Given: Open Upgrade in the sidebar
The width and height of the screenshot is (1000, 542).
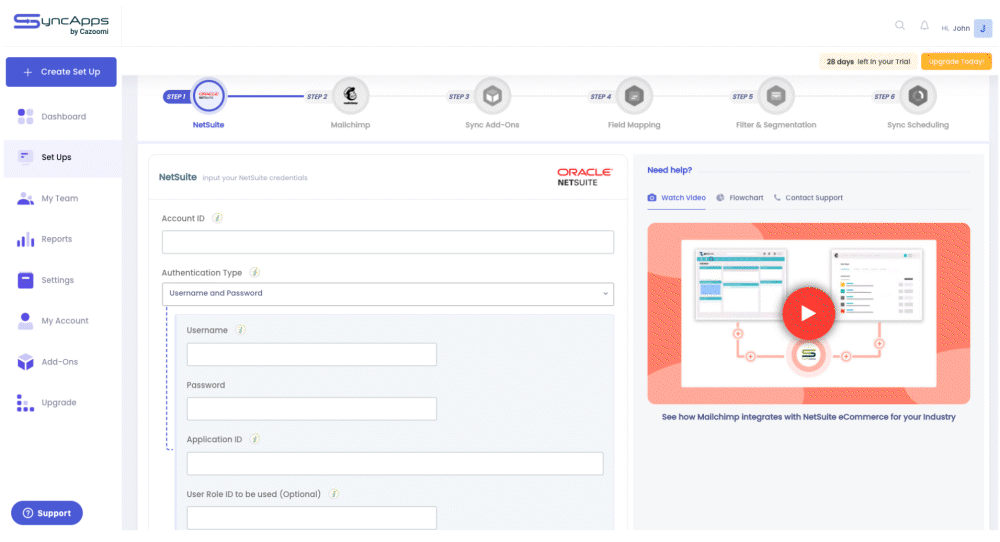Looking at the screenshot, I should (x=59, y=402).
